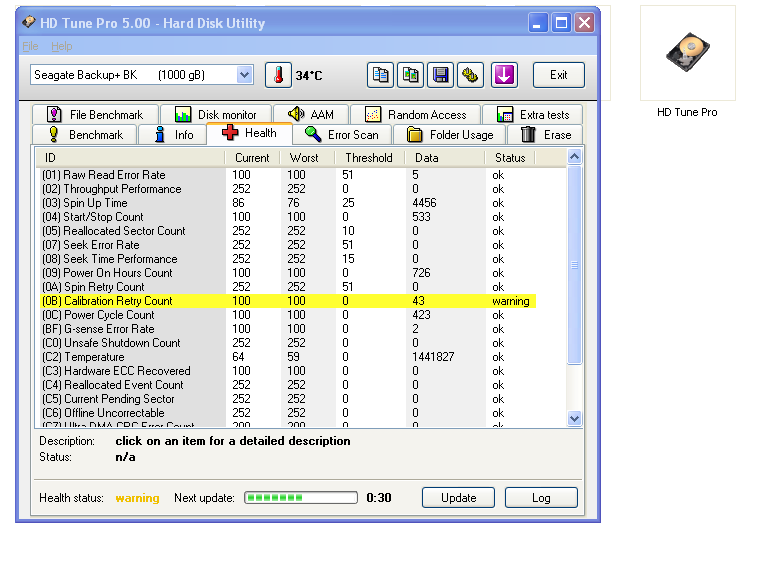Viewport: 757px width, 564px height.
Task: Click the purple down-arrow minimize-to-tray icon
Action: 504,75
